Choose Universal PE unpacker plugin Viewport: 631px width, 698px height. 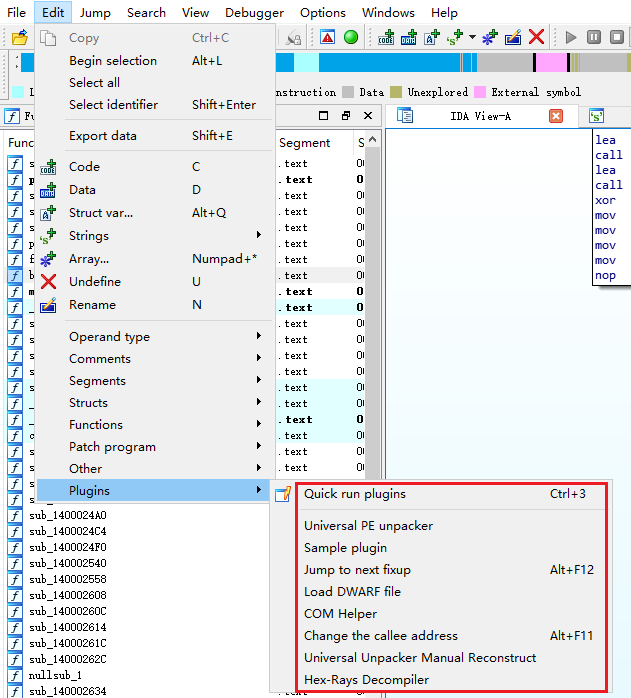pos(368,526)
